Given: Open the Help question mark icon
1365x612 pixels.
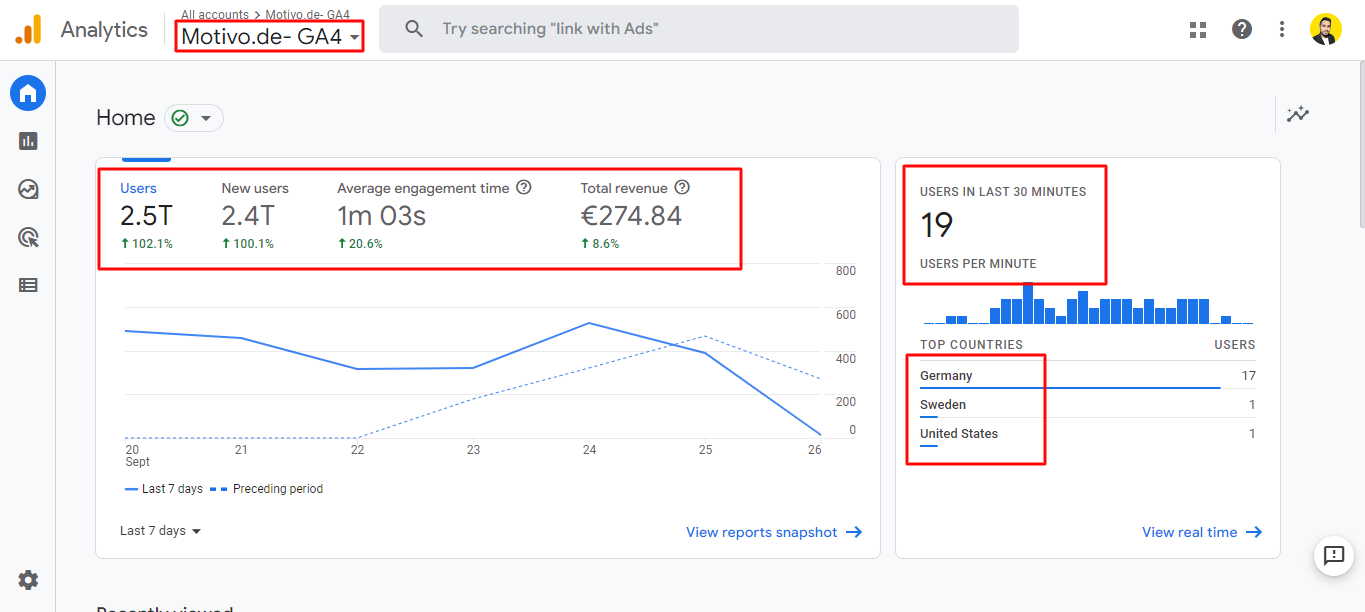Looking at the screenshot, I should [x=1242, y=29].
